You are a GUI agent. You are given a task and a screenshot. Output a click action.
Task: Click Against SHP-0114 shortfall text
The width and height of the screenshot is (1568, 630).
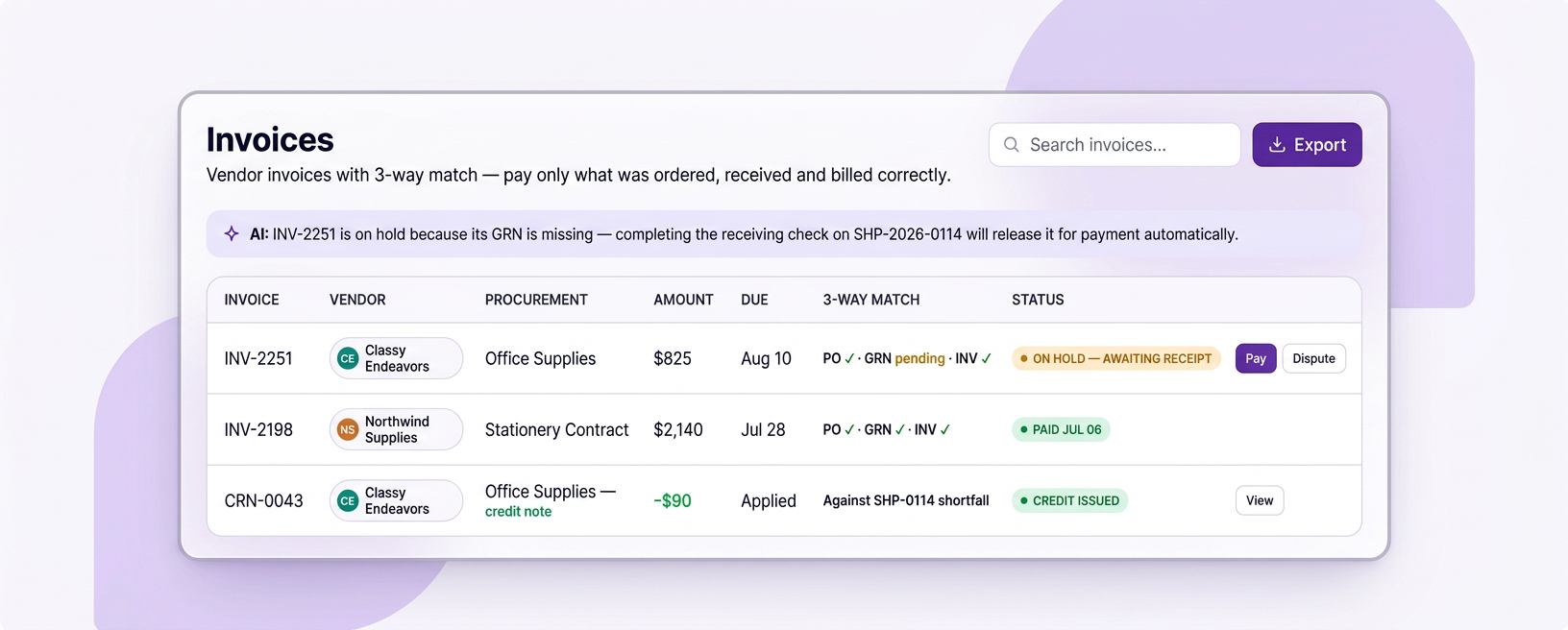[x=906, y=500]
